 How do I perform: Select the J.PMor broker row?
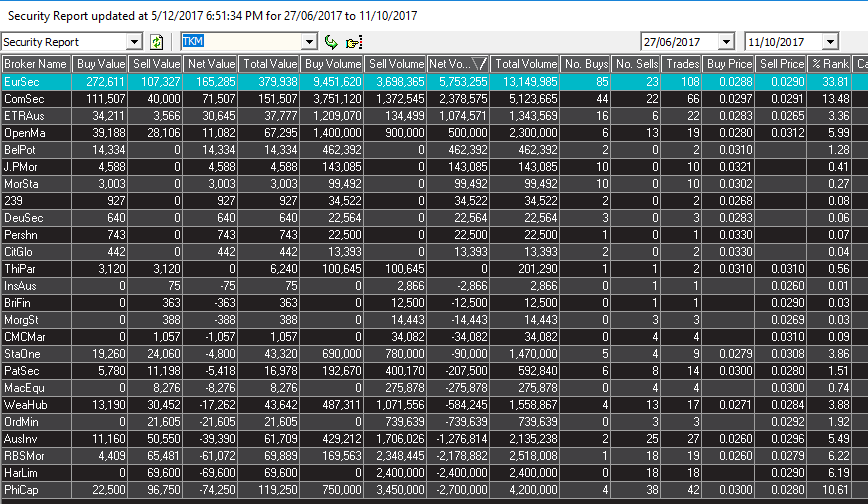pyautogui.click(x=434, y=167)
